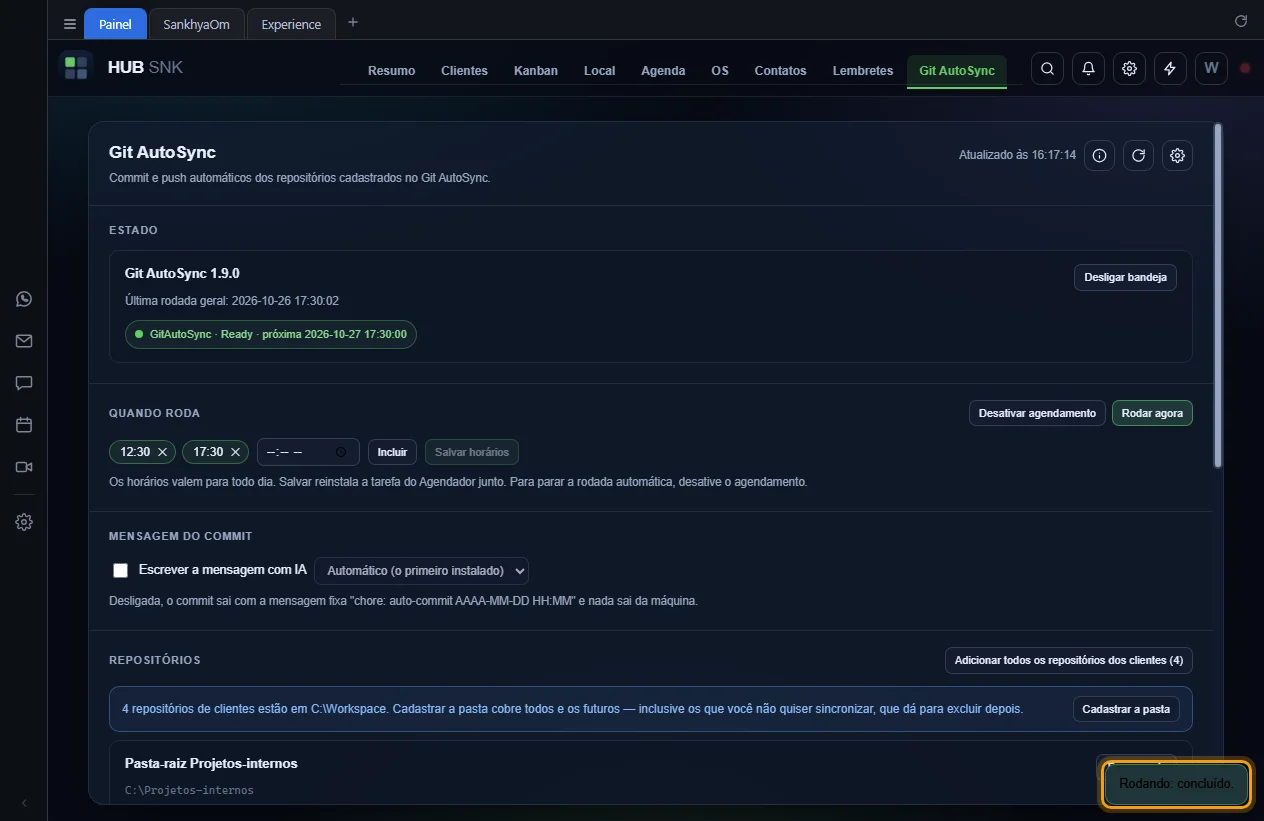Open Git AutoSync panel settings gear

[1177, 156]
